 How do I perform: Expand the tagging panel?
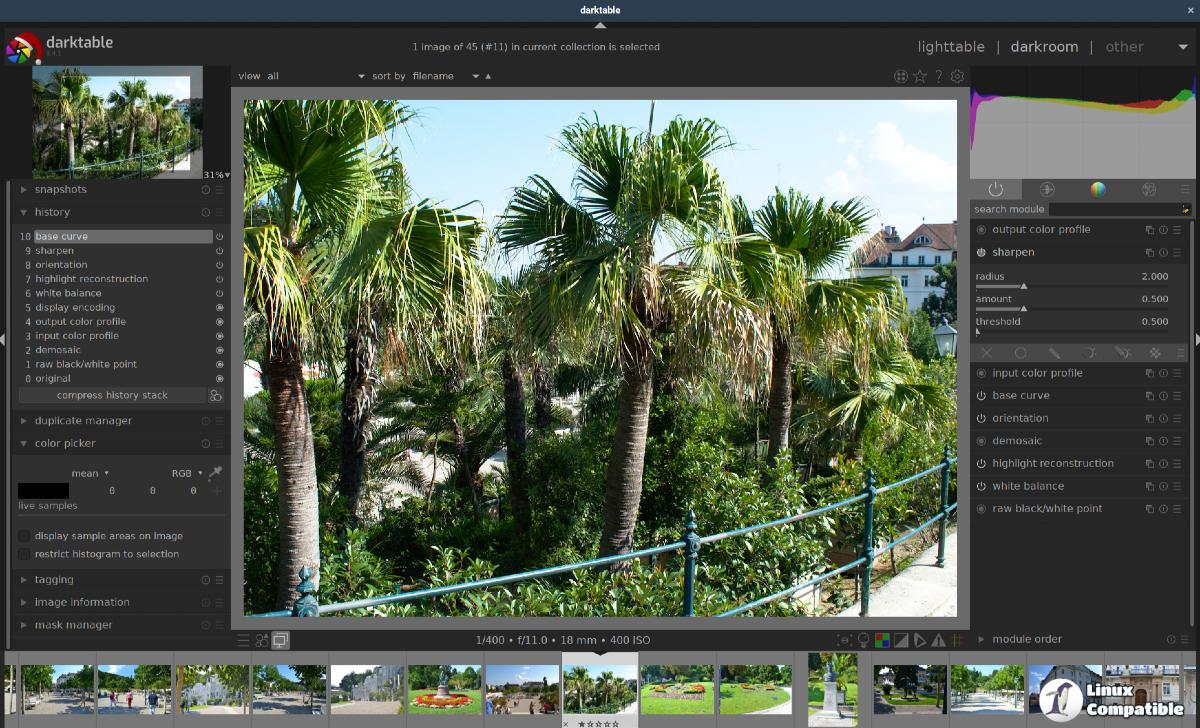54,580
